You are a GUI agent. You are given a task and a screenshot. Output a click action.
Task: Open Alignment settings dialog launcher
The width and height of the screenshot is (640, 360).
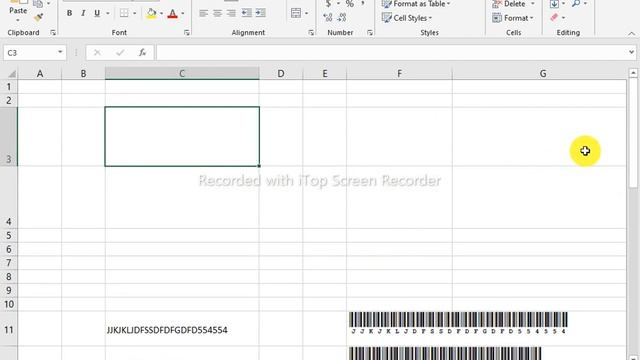311,33
